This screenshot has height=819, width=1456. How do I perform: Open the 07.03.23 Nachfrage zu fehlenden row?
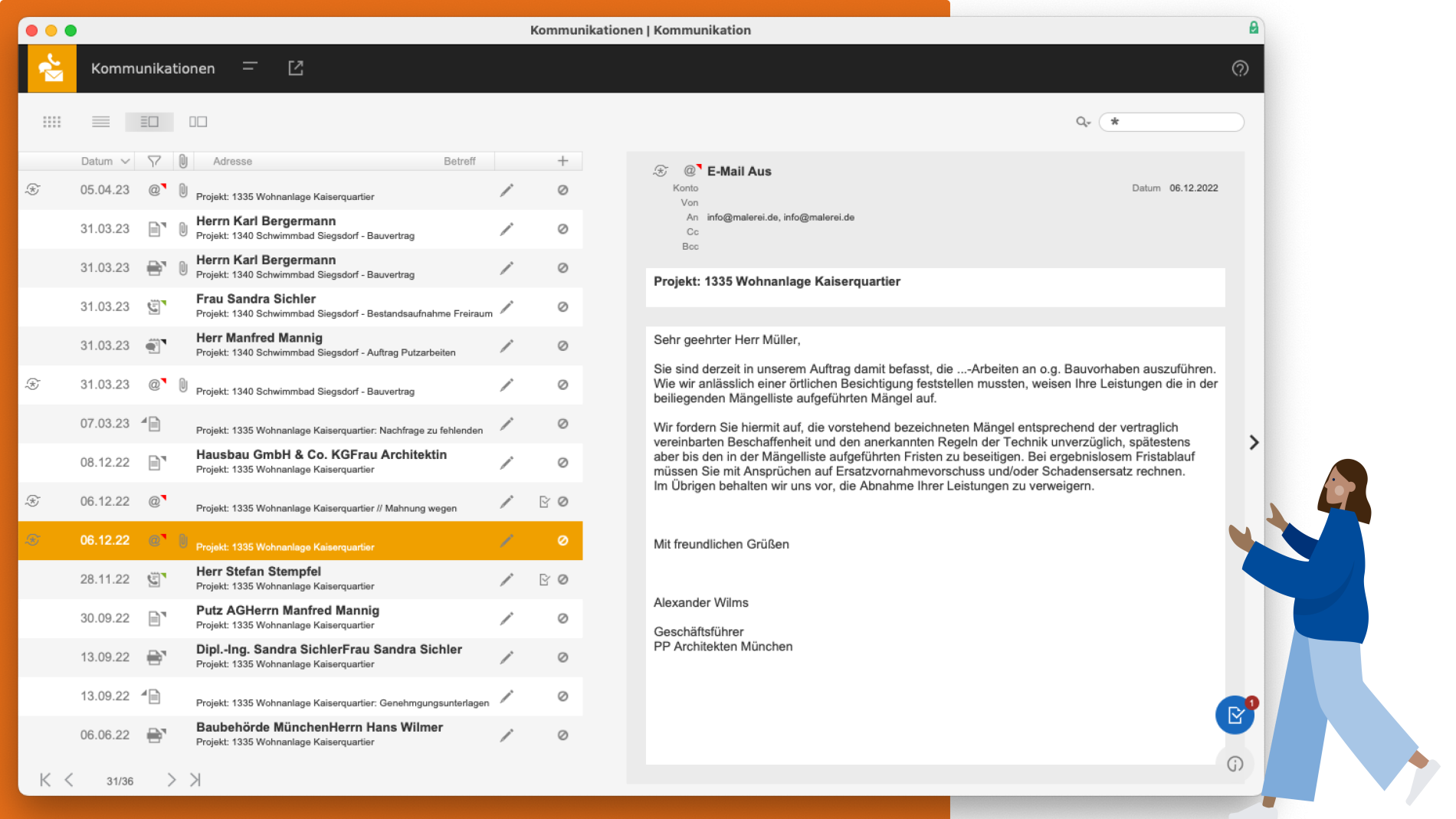tap(300, 424)
